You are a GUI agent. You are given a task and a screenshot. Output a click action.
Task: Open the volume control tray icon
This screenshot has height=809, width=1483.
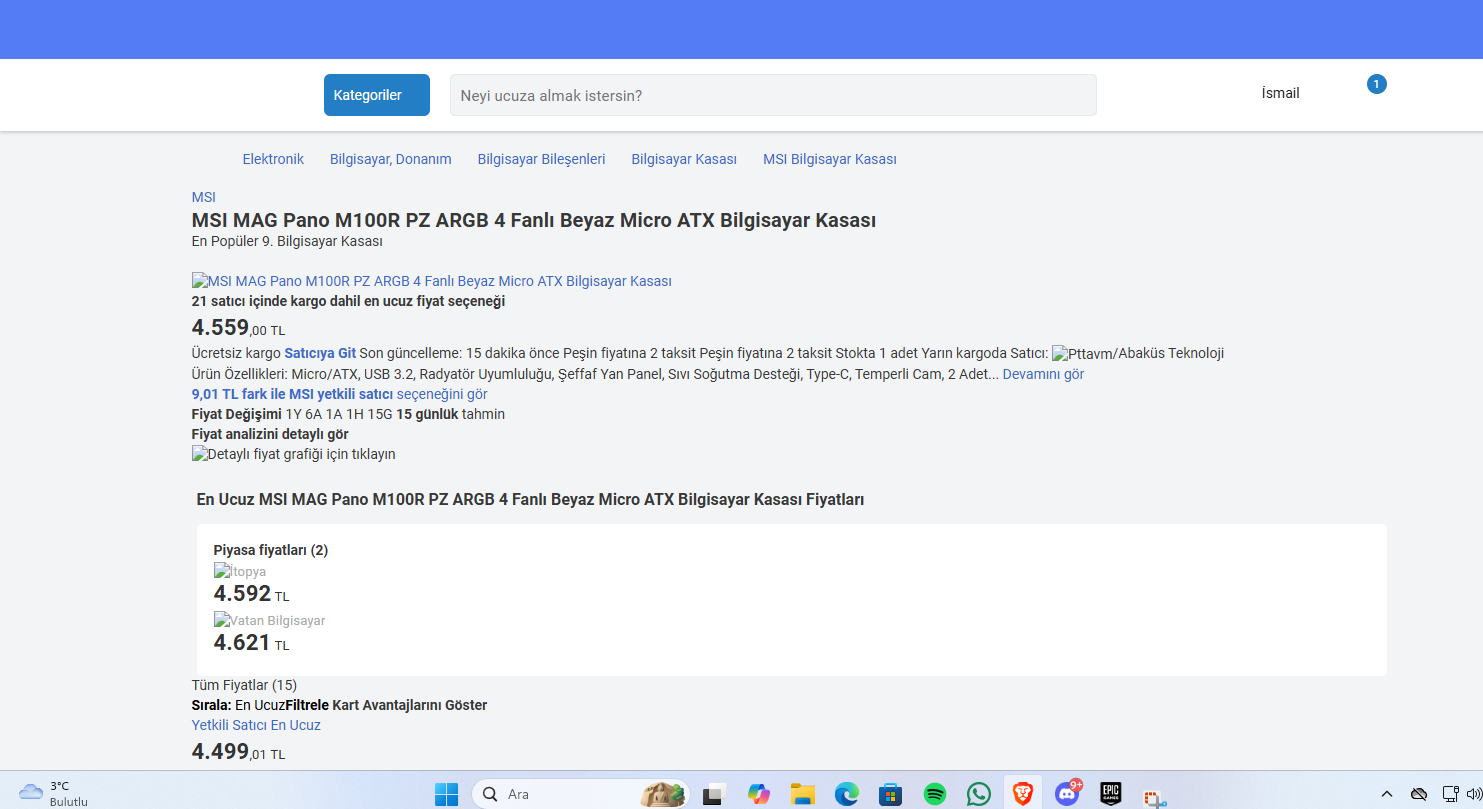tap(1473, 794)
